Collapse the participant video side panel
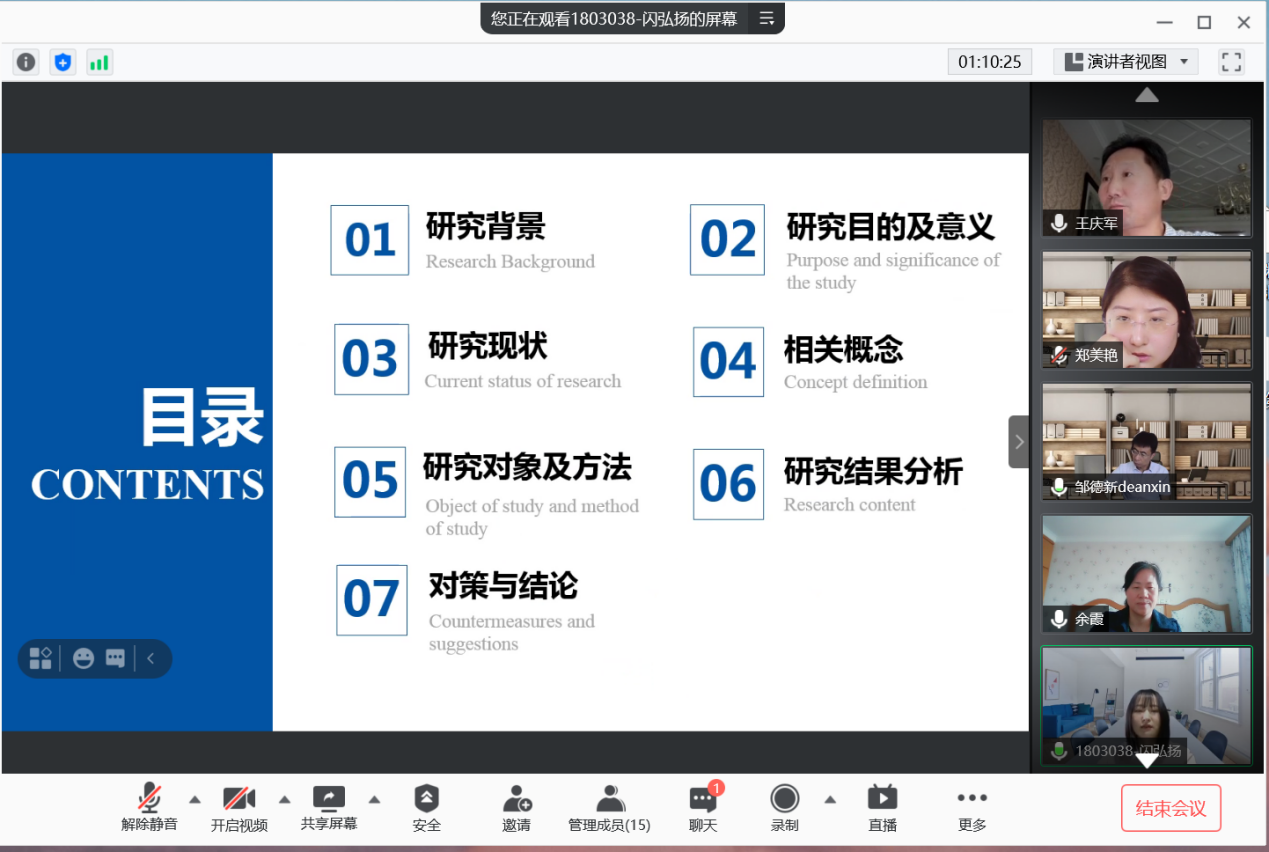This screenshot has width=1269, height=852. [1018, 442]
